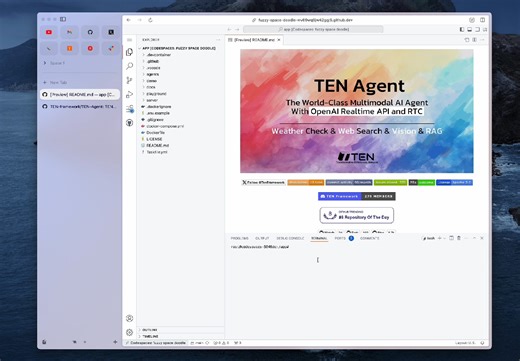The width and height of the screenshot is (520, 361).
Task: Expand the server folder
Action: 180,100
